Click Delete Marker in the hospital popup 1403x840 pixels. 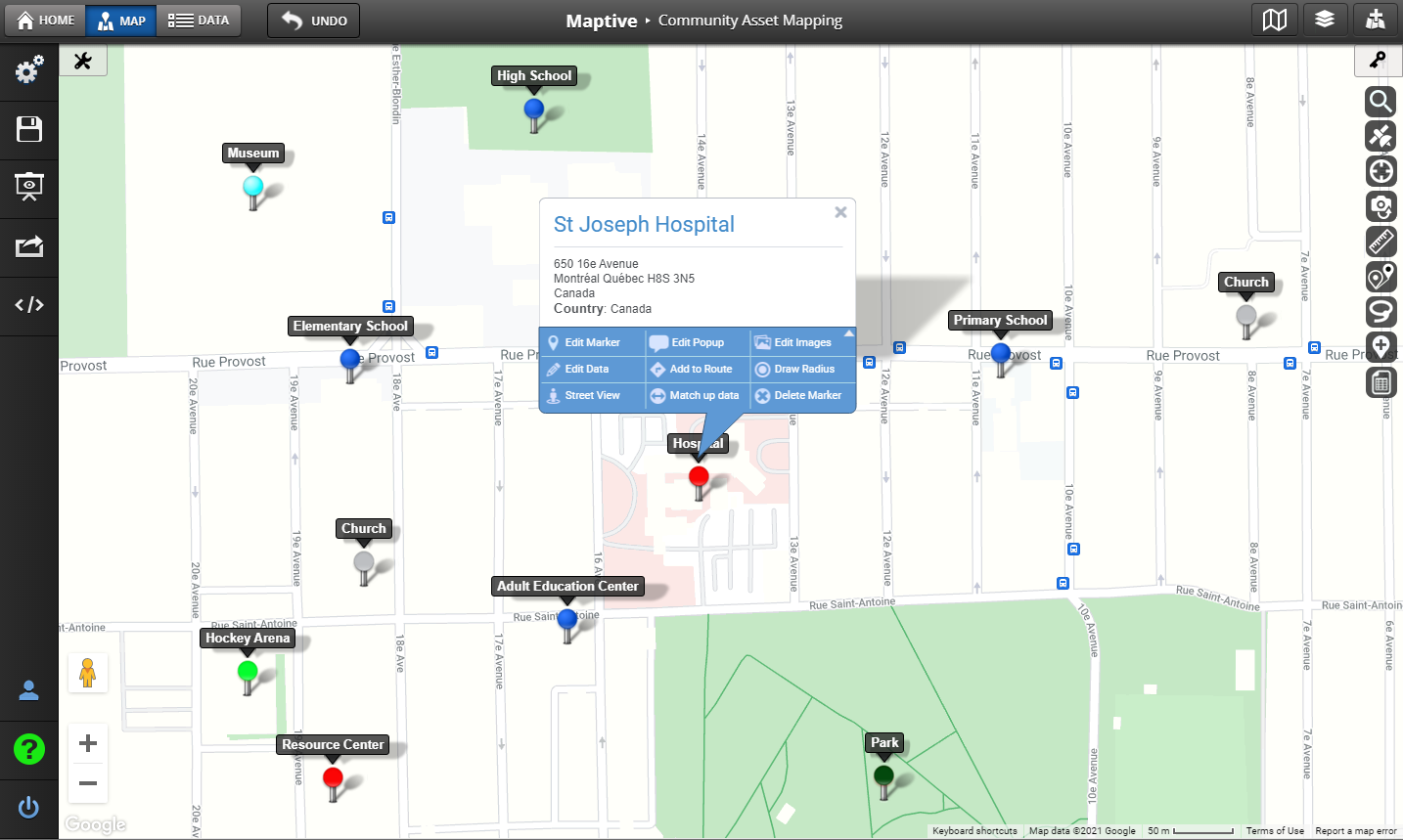click(806, 396)
